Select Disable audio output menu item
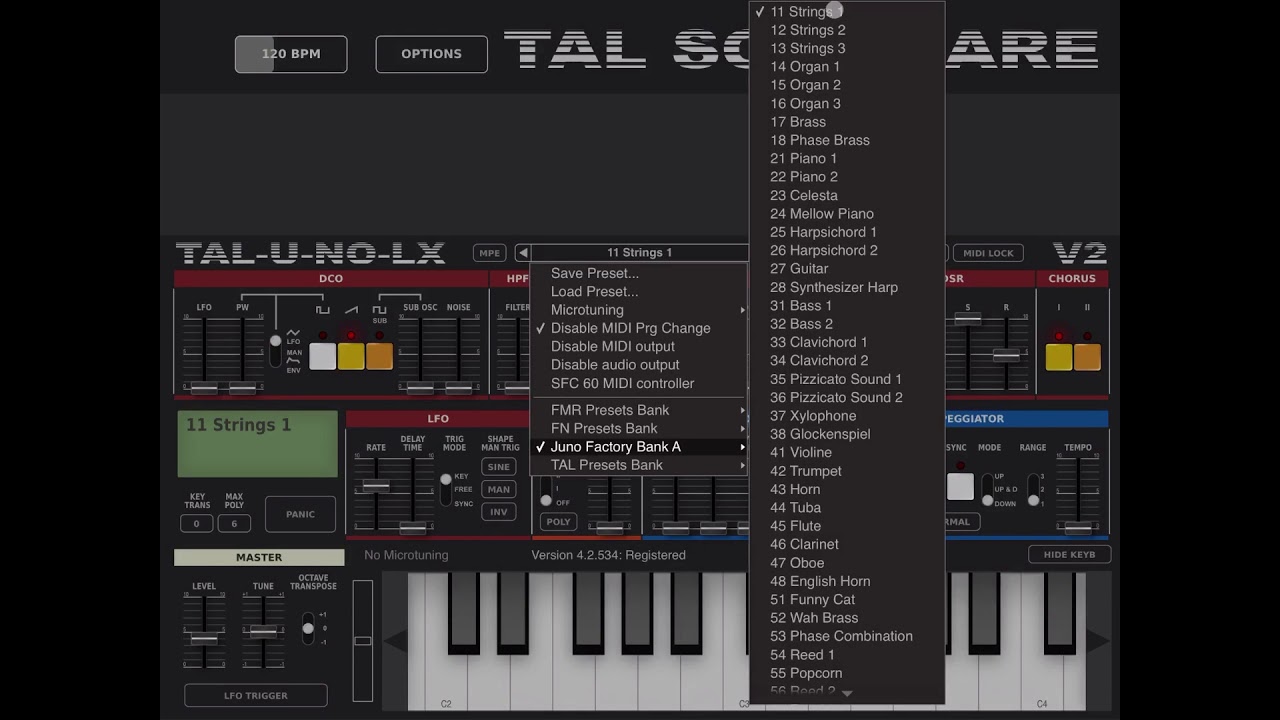The image size is (1280, 720). (x=638, y=365)
